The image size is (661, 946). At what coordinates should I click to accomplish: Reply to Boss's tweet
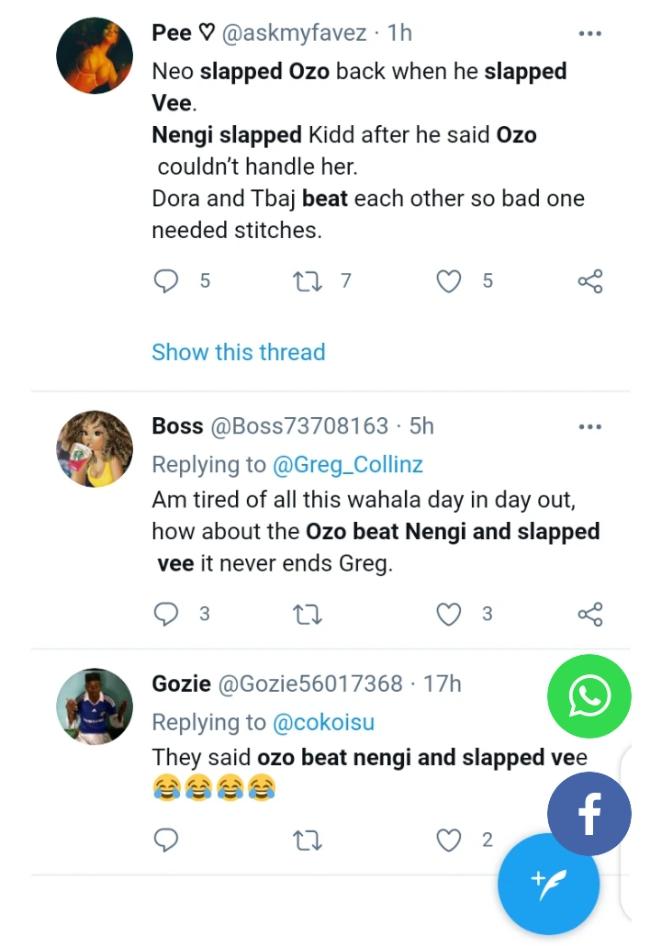click(165, 613)
